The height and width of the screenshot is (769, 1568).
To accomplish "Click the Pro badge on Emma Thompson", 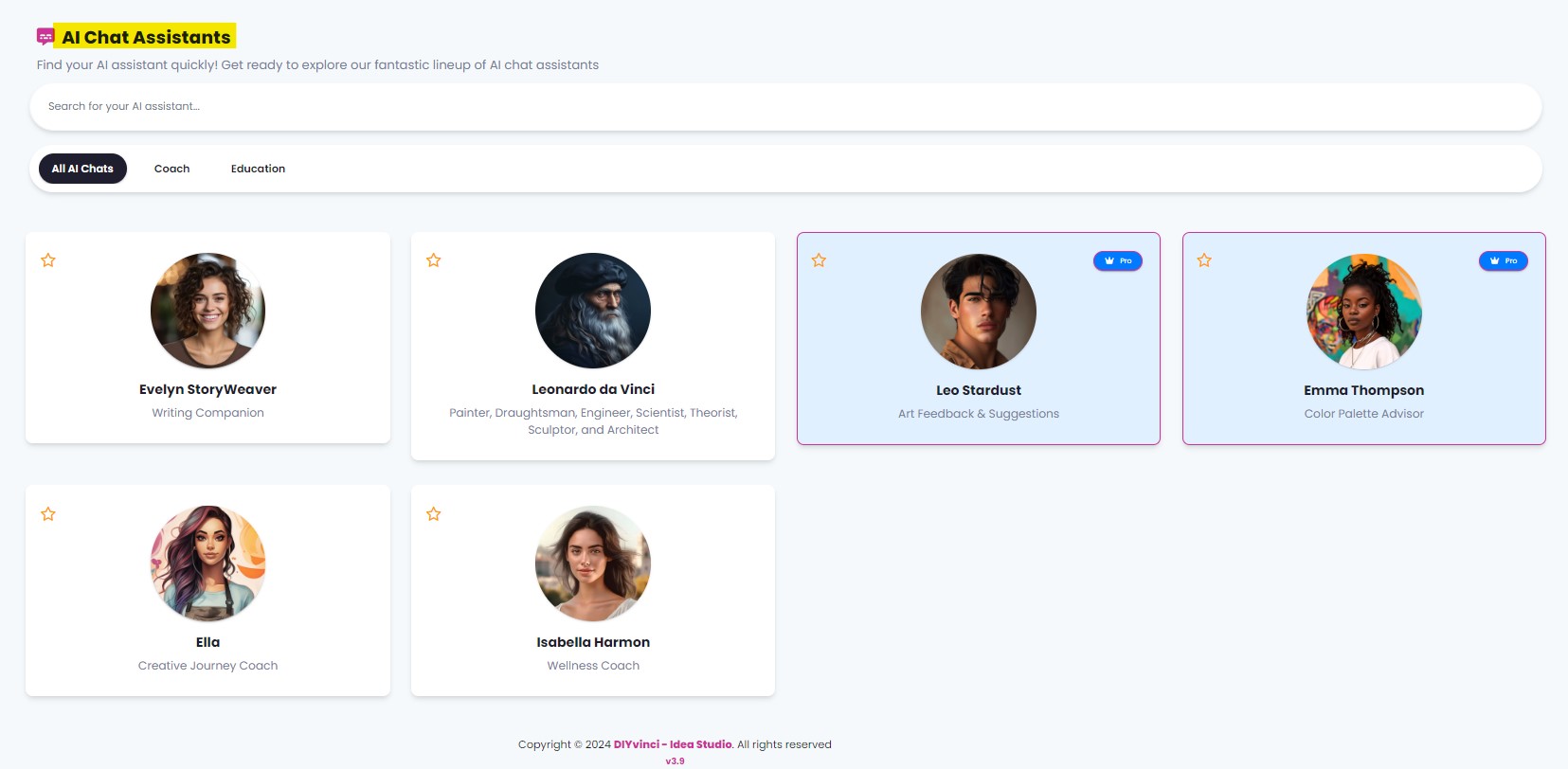I will pyautogui.click(x=1504, y=260).
